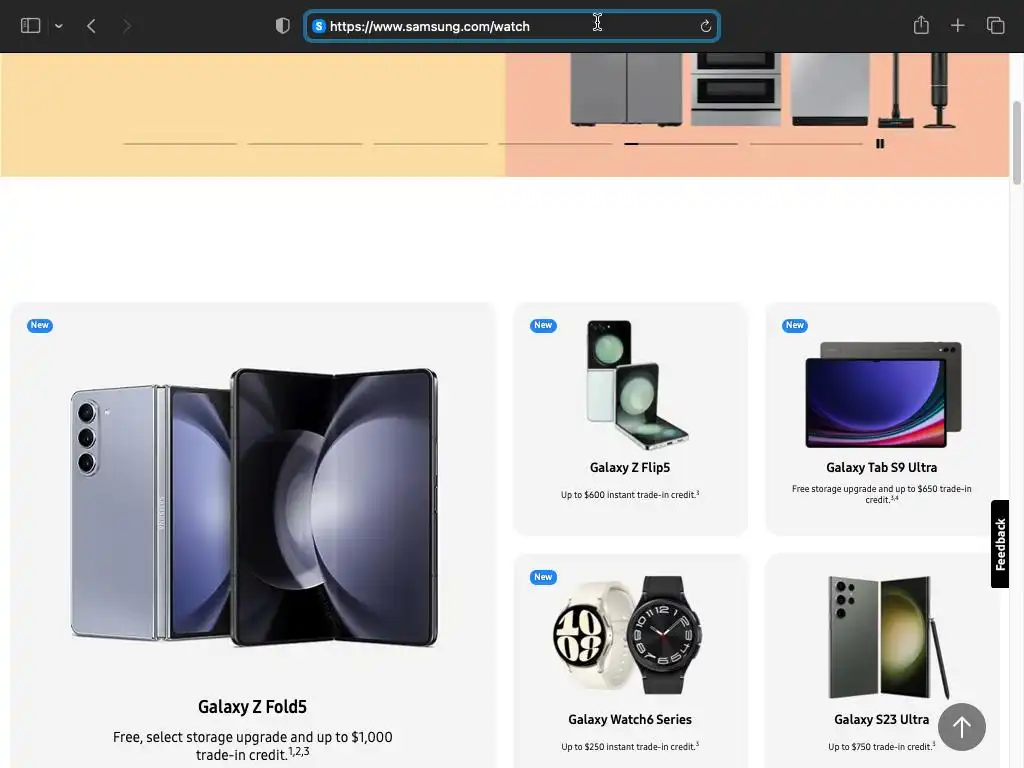The height and width of the screenshot is (768, 1024).
Task: Open the Feedback side tab
Action: click(x=1000, y=544)
